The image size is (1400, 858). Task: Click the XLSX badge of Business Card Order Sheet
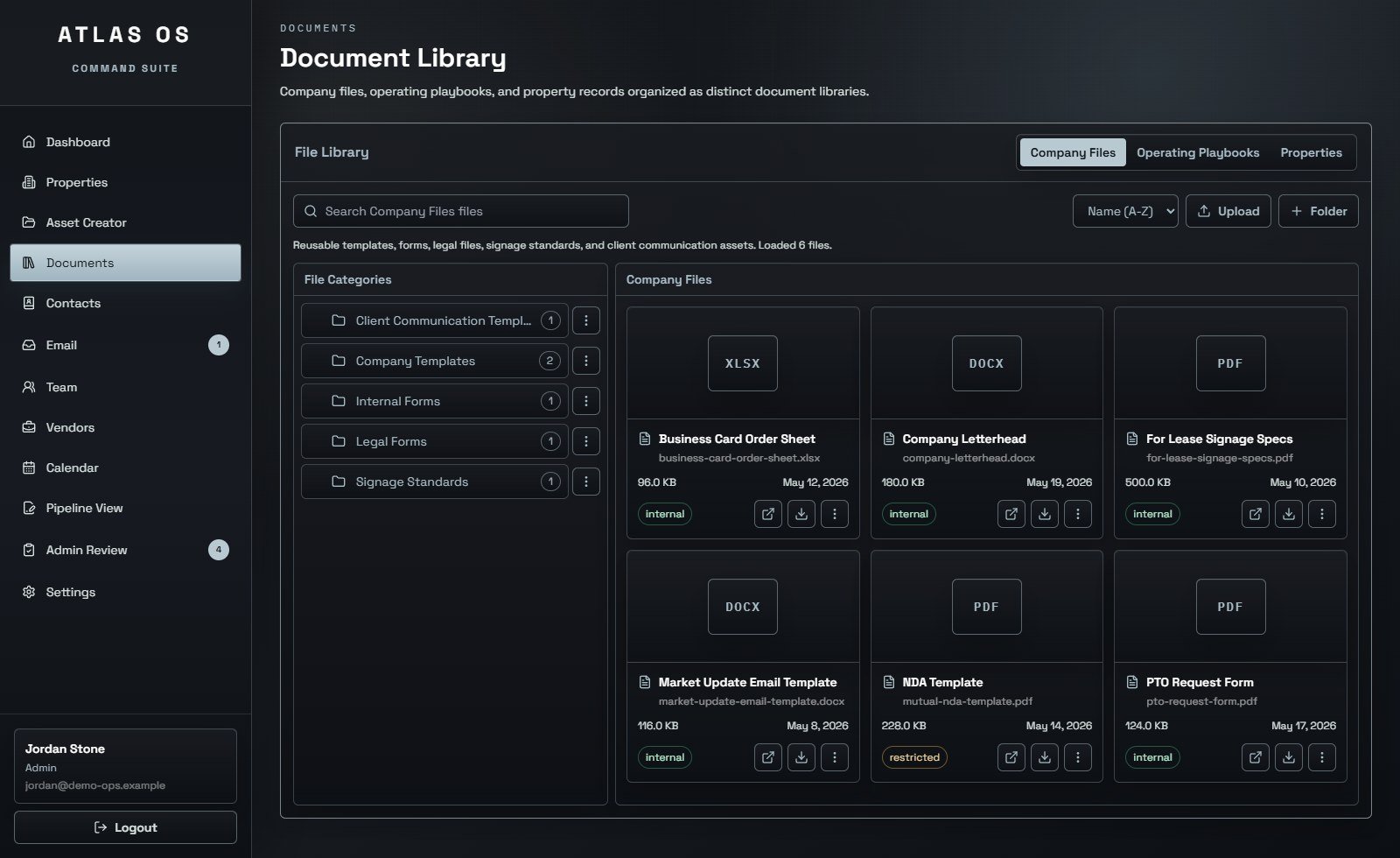coord(743,363)
